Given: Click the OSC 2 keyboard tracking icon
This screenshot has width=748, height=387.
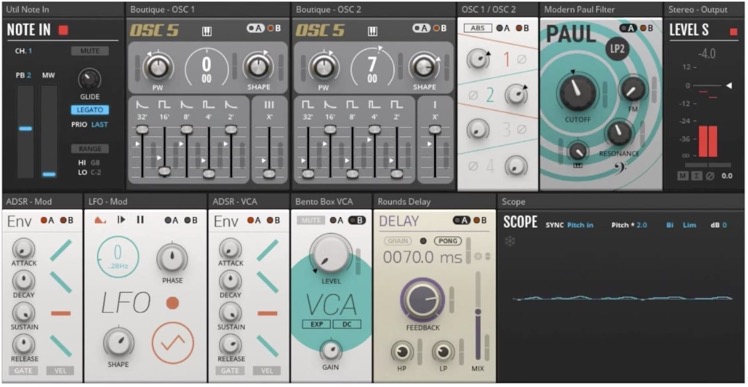Looking at the screenshot, I should pos(373,31).
